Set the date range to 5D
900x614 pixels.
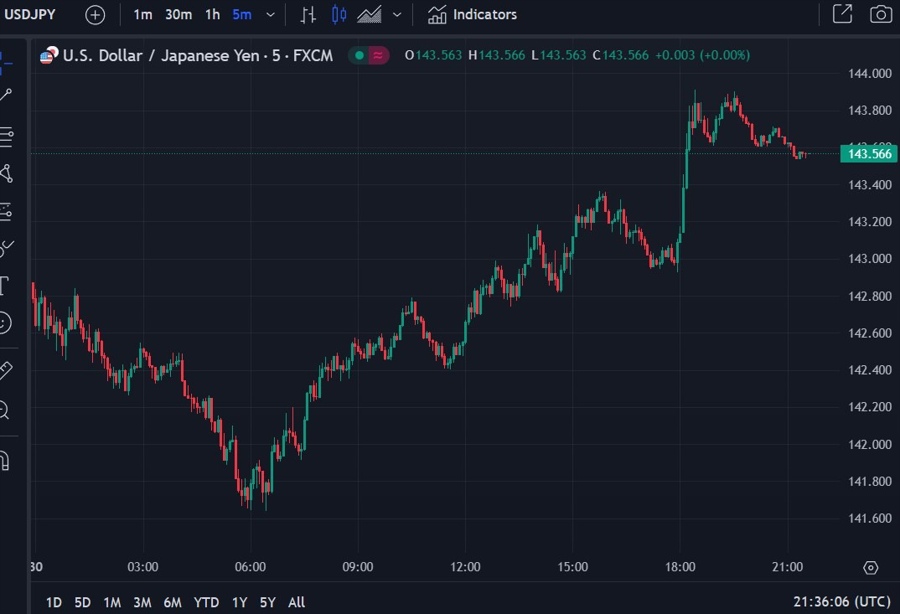point(83,602)
